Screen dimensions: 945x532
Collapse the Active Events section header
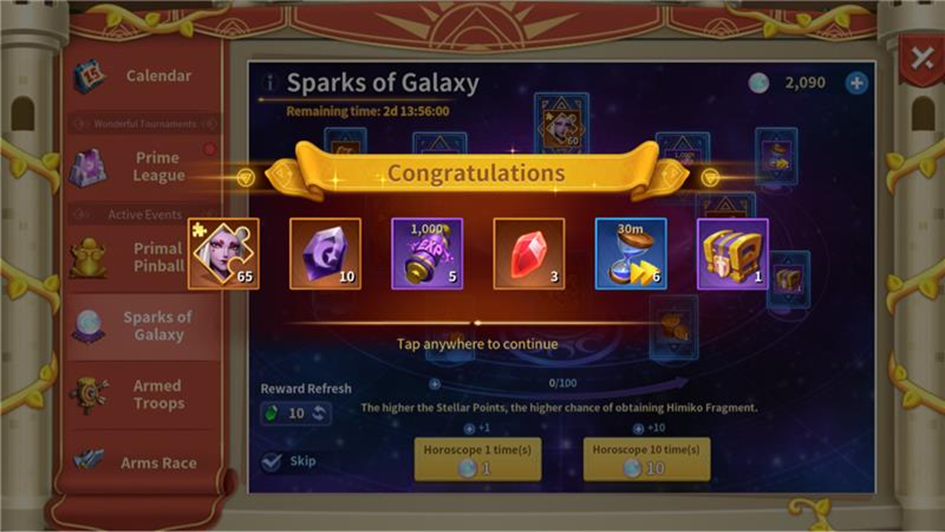point(143,214)
